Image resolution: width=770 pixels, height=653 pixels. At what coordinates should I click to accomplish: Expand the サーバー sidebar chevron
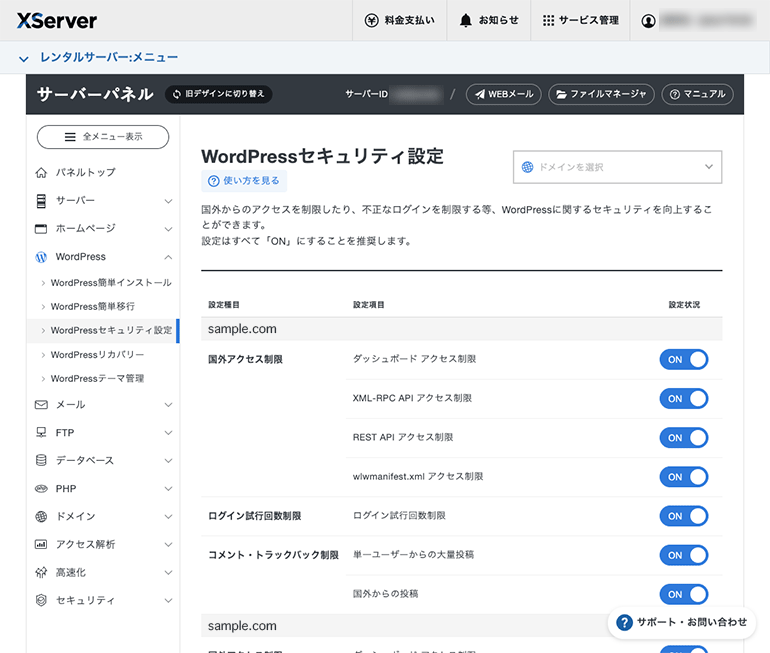point(168,201)
